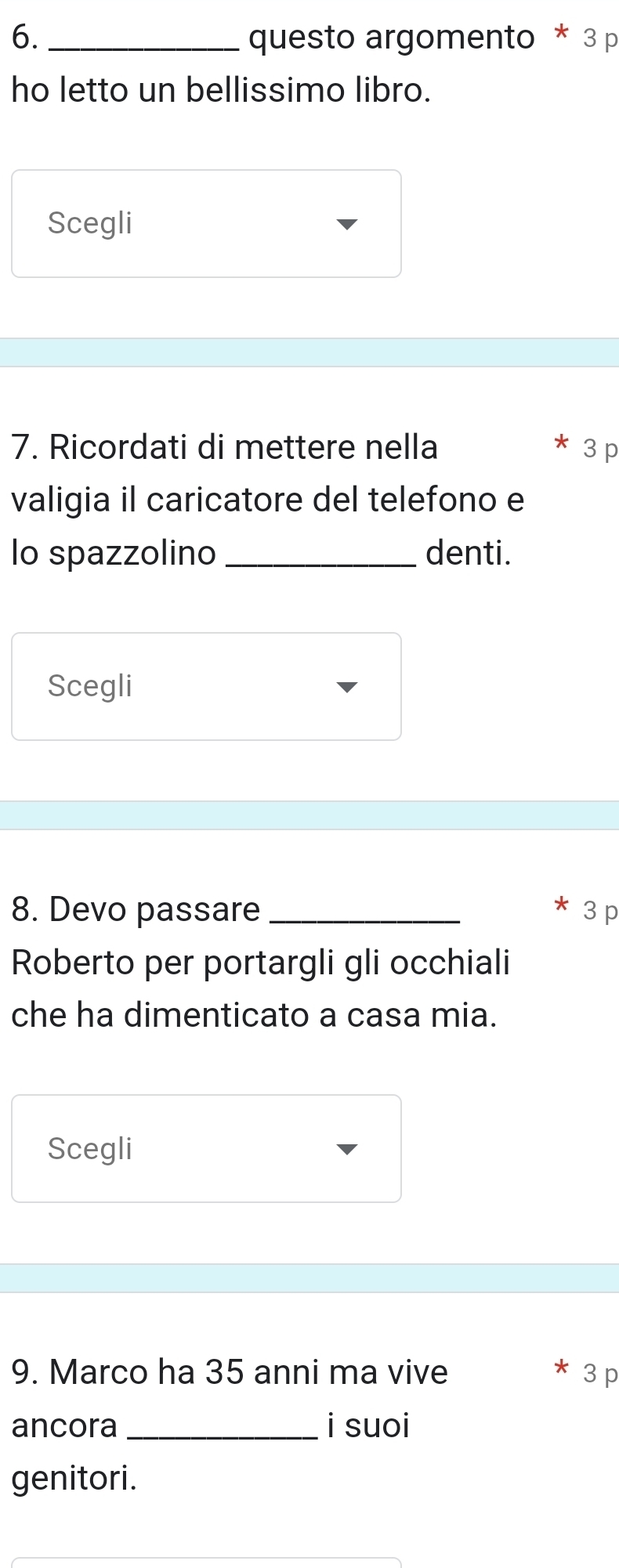619x1568 pixels.
Task: Click the dropdown arrow under question 6
Action: coord(346,224)
